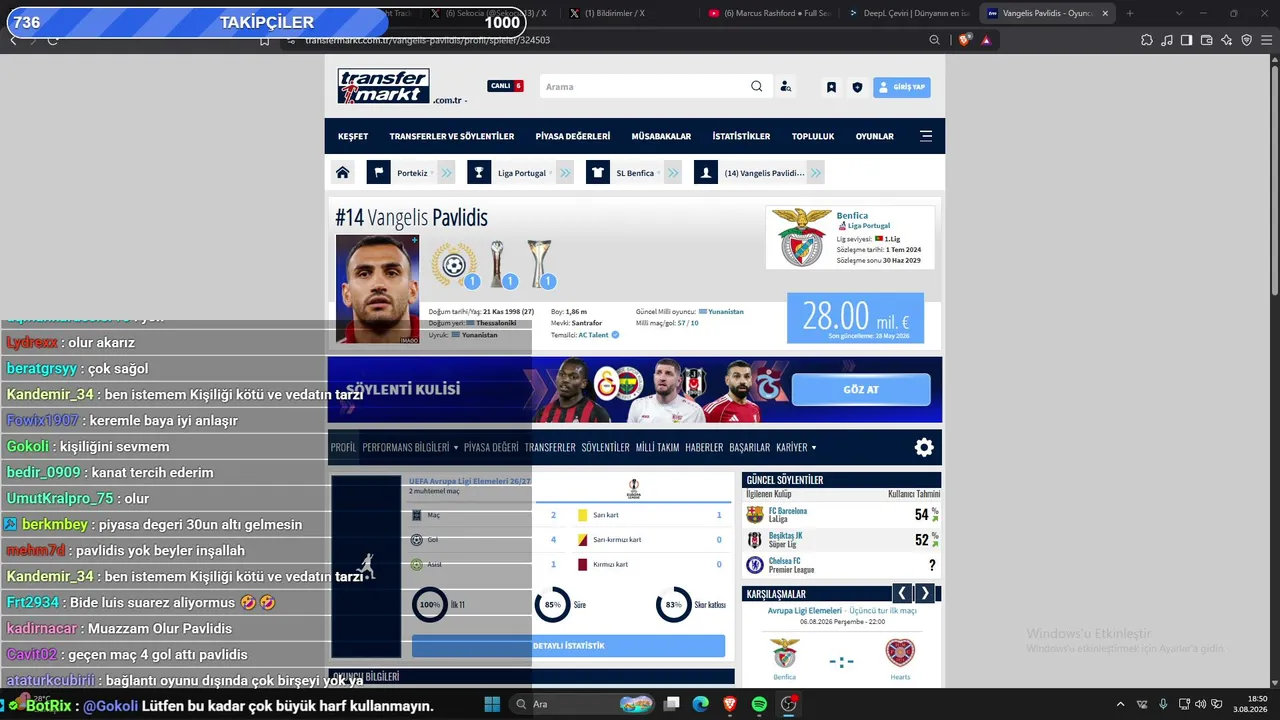The image size is (1280, 720).
Task: Click the shield plus icon in header
Action: (857, 87)
